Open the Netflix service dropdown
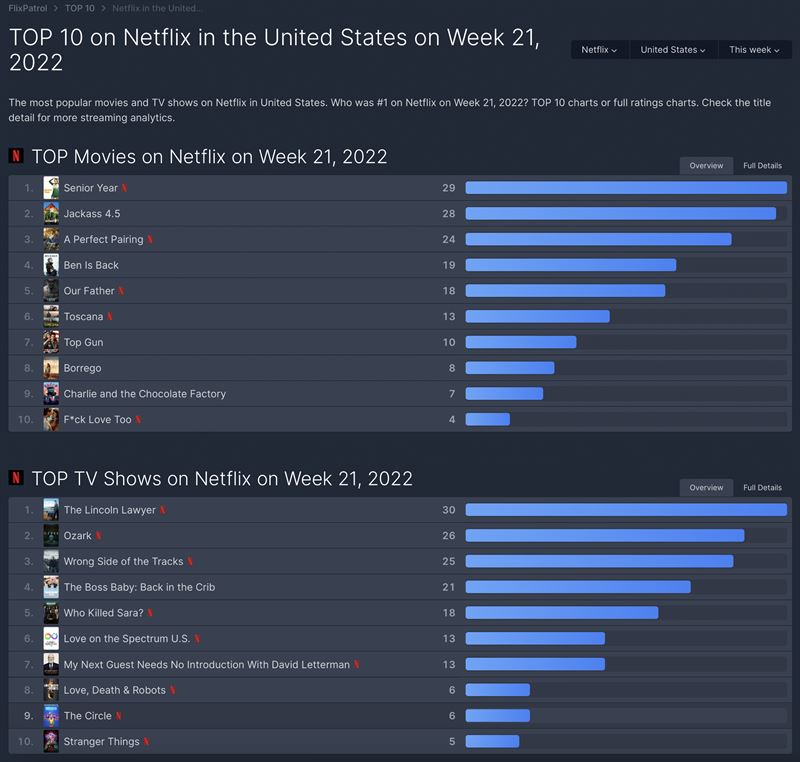The width and height of the screenshot is (800, 762). (599, 50)
